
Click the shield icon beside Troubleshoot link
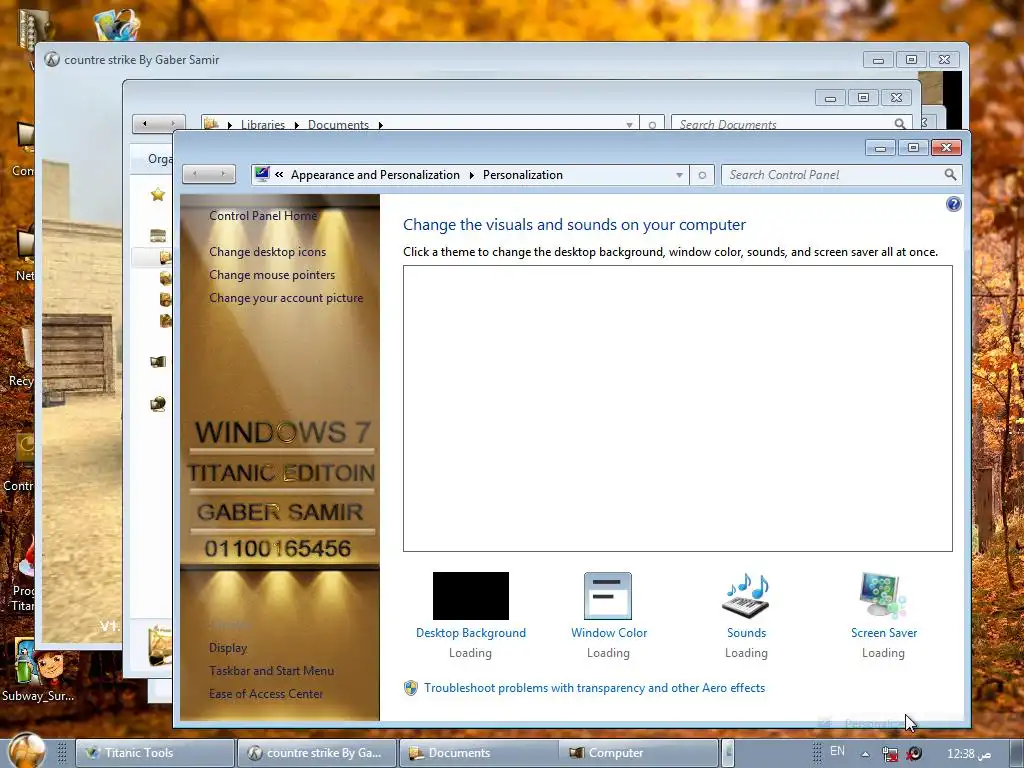(410, 688)
